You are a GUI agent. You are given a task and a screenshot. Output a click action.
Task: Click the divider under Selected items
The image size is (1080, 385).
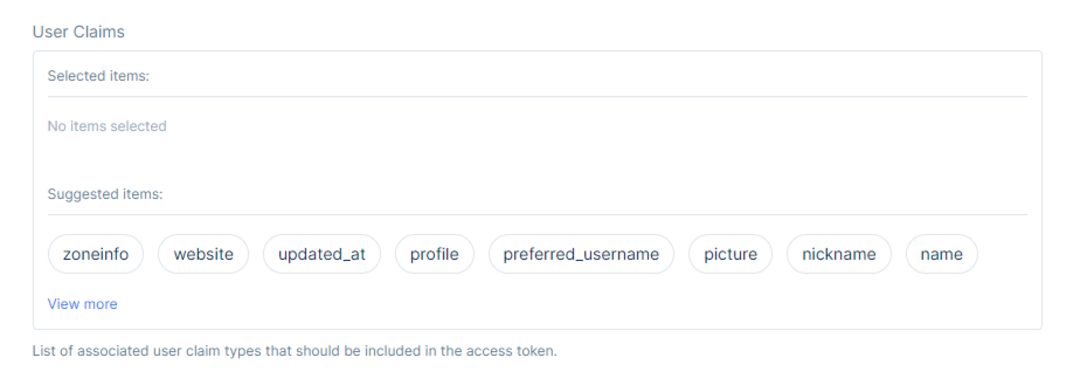pos(537,96)
